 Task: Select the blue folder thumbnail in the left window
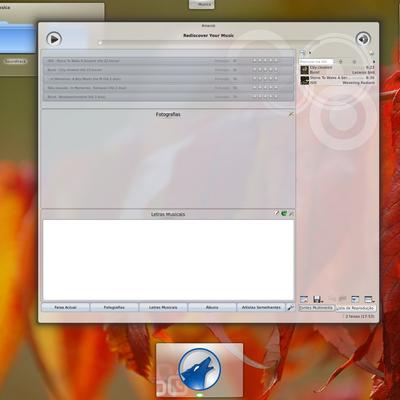pos(17,37)
